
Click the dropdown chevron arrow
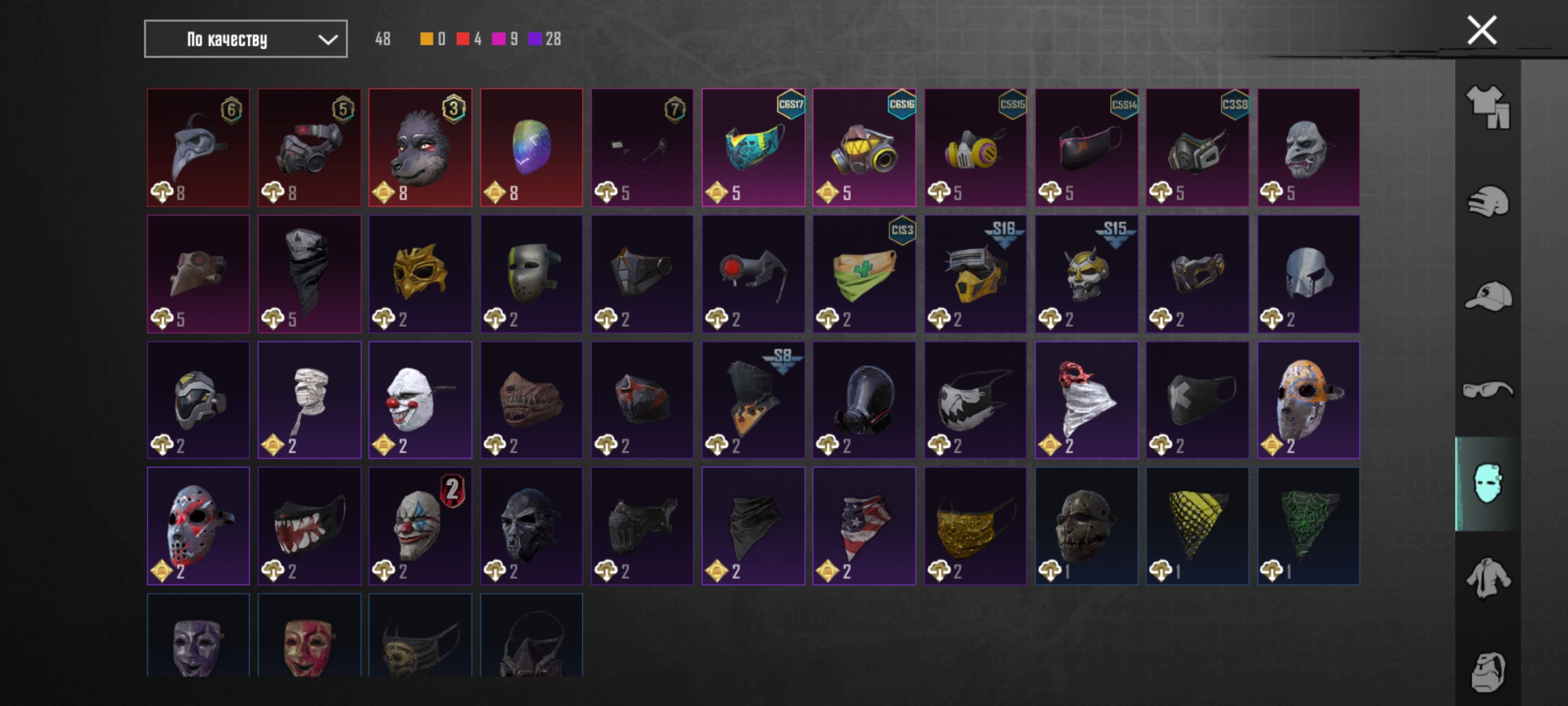(327, 40)
